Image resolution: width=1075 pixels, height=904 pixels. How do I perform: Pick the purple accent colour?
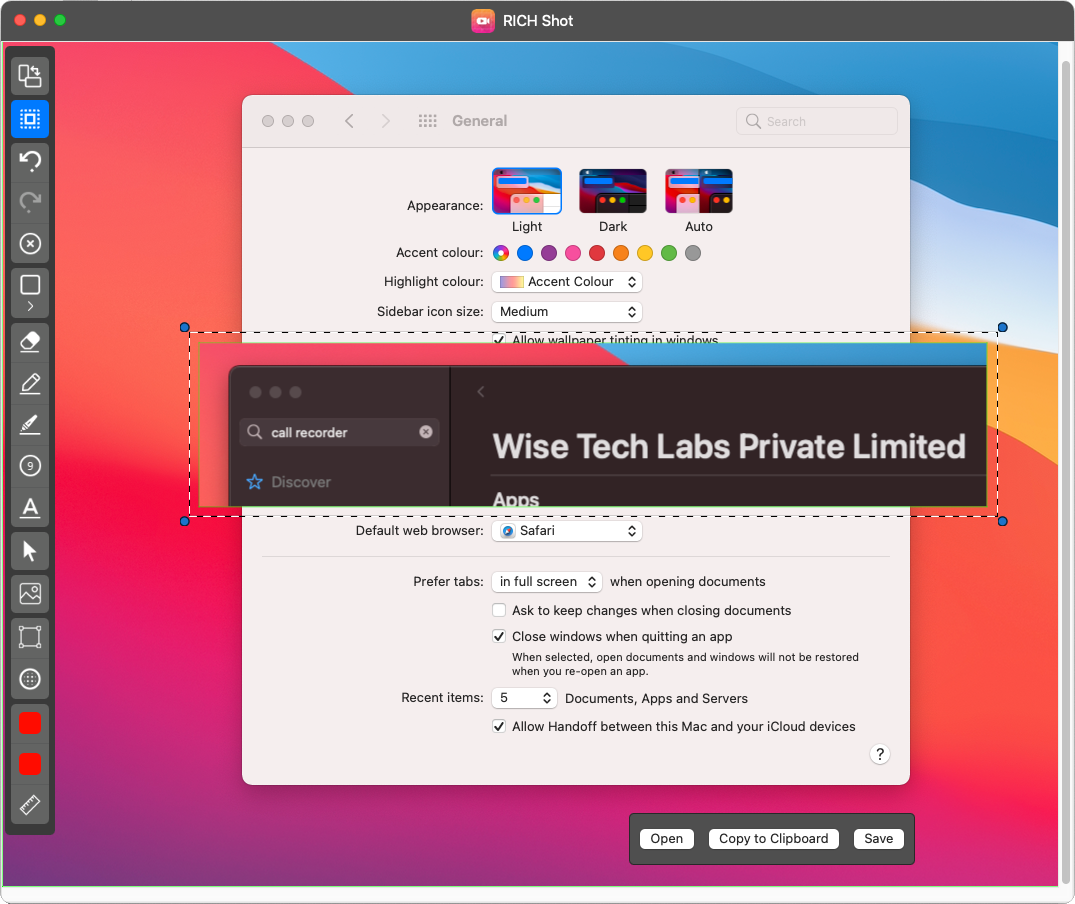tap(549, 254)
